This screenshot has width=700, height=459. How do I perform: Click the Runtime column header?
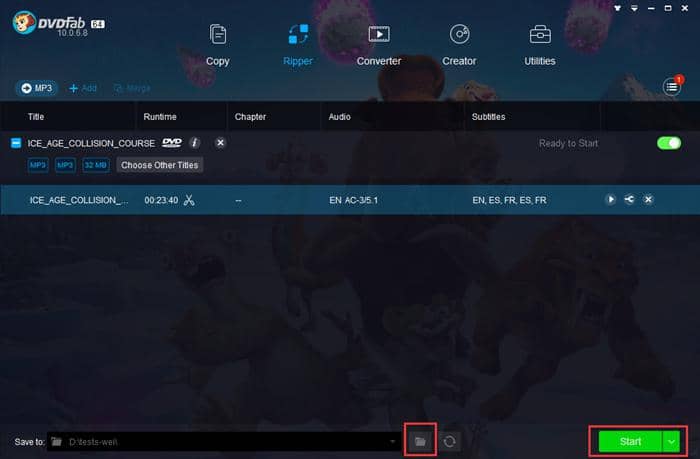pyautogui.click(x=160, y=117)
